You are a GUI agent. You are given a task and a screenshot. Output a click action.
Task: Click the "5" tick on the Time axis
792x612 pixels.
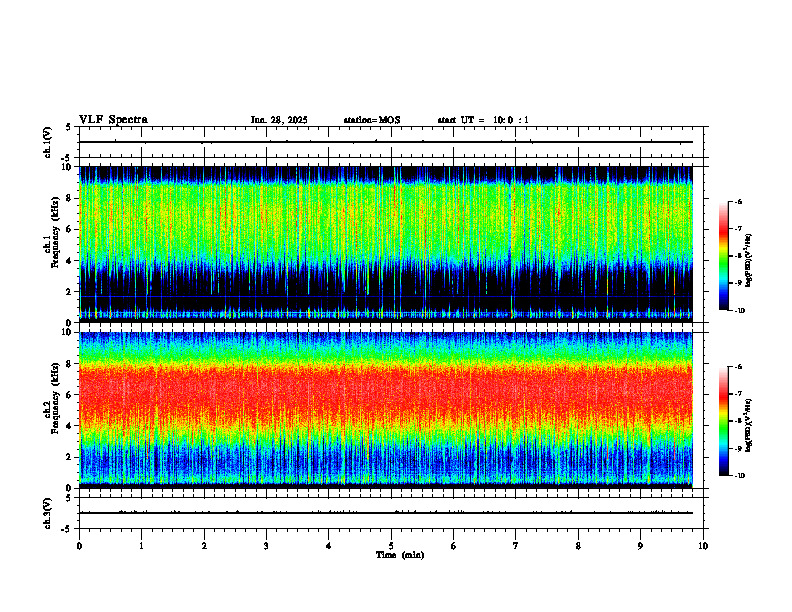pyautogui.click(x=391, y=546)
